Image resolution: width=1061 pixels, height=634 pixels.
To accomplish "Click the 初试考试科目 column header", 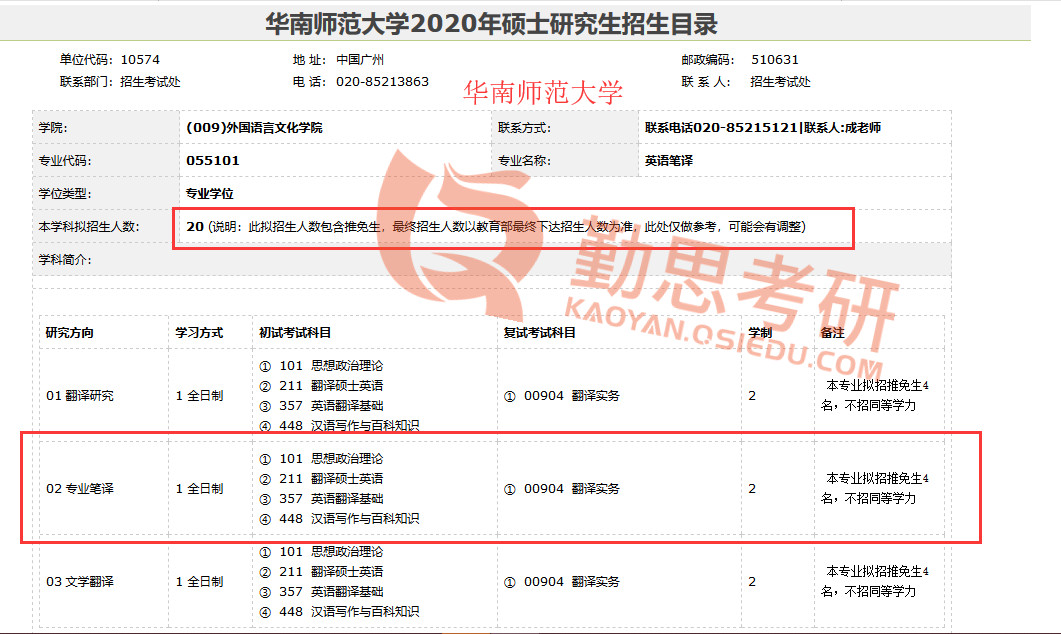I will click(x=295, y=333).
